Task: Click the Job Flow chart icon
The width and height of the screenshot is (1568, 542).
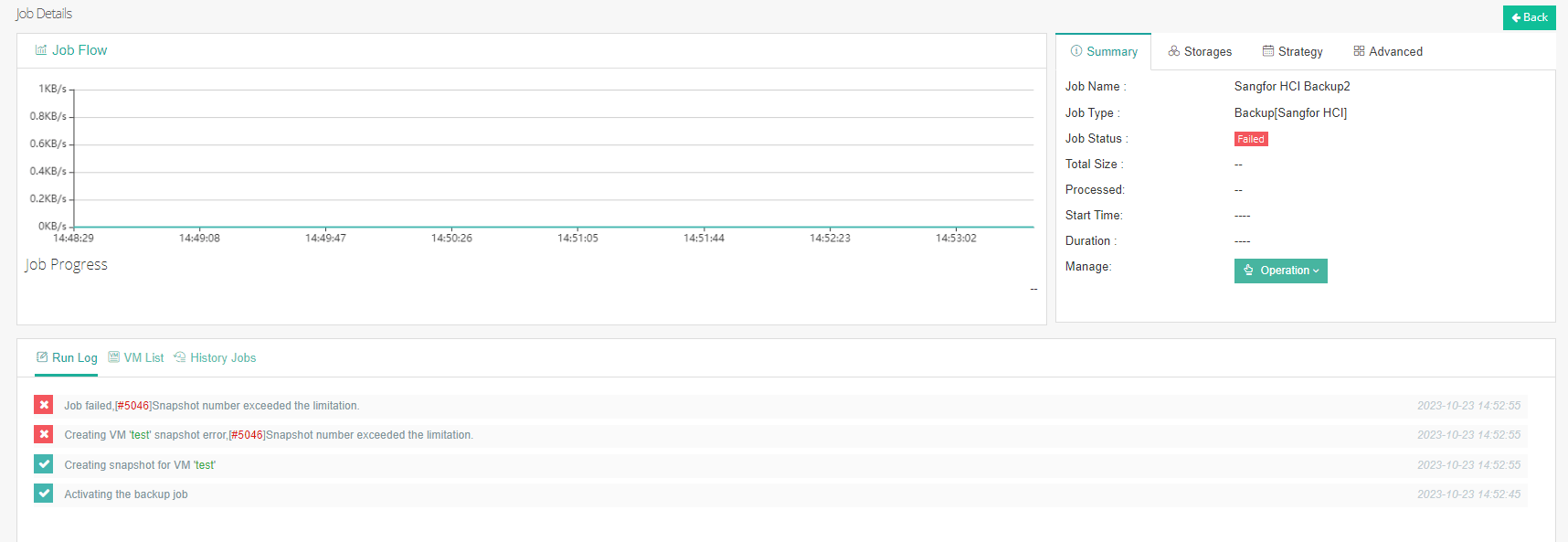Action: (x=41, y=50)
